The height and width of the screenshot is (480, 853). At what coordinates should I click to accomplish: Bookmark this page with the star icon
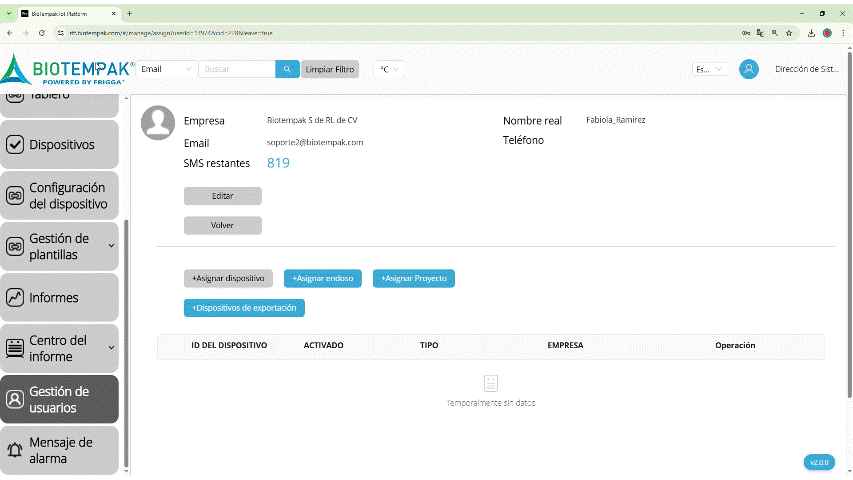(789, 32)
